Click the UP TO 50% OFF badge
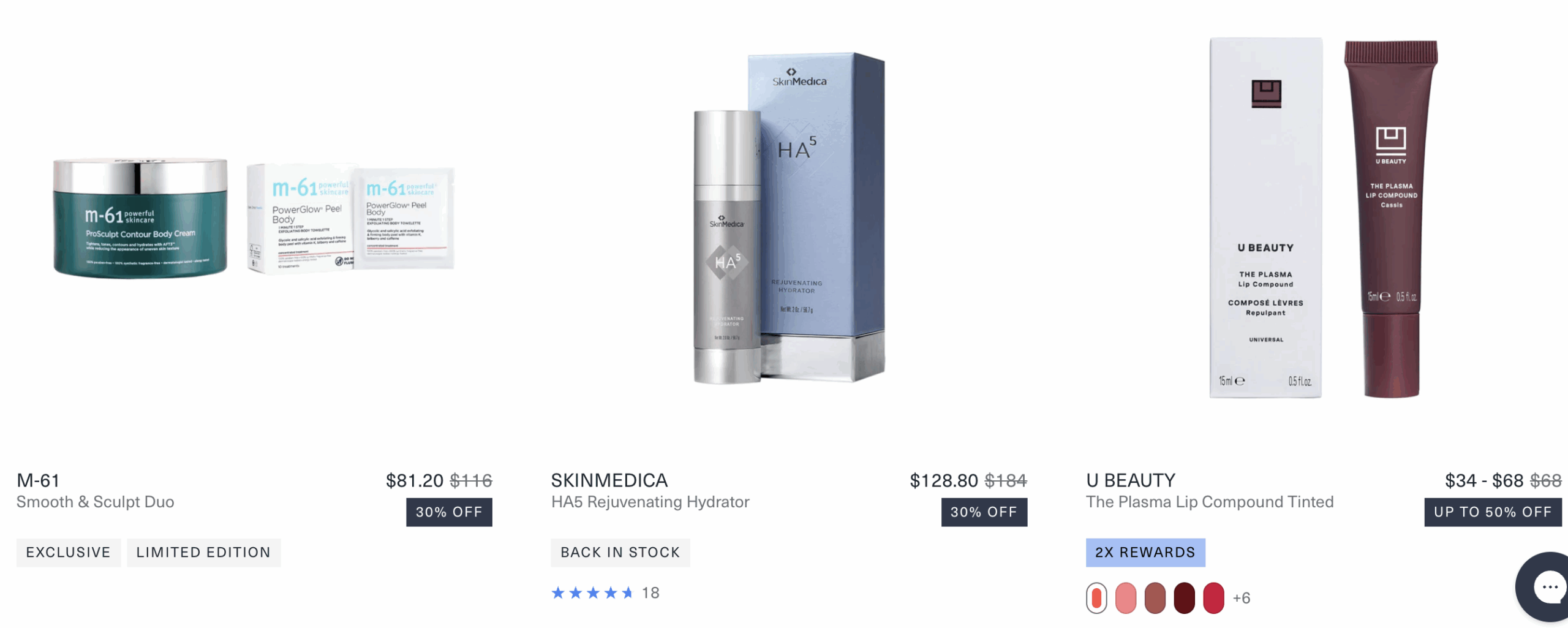This screenshot has width=1568, height=628. click(x=1493, y=512)
